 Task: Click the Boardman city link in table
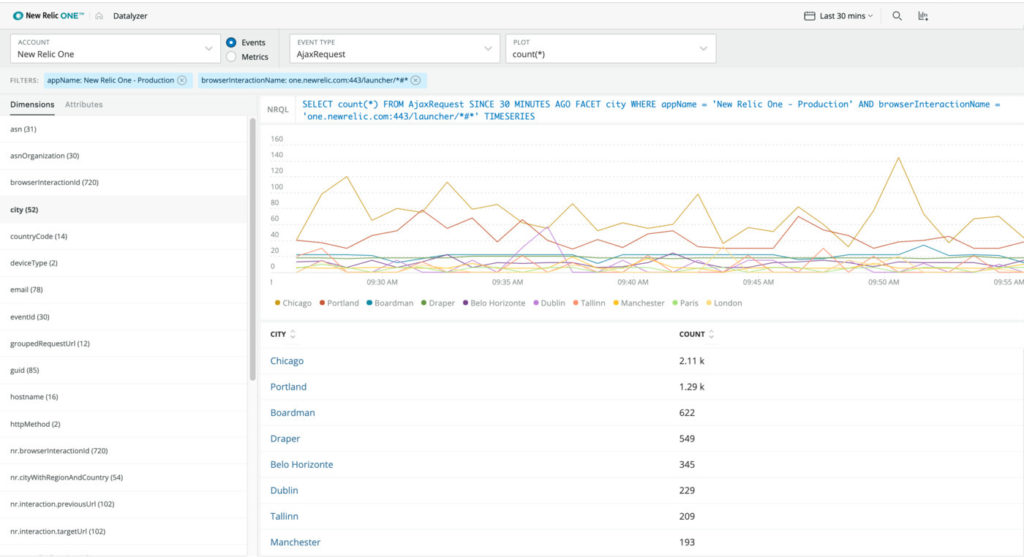[x=293, y=413]
